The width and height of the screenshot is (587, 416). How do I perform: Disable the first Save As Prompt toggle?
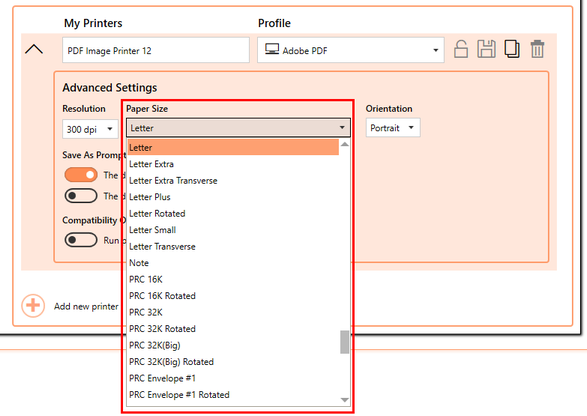point(81,175)
